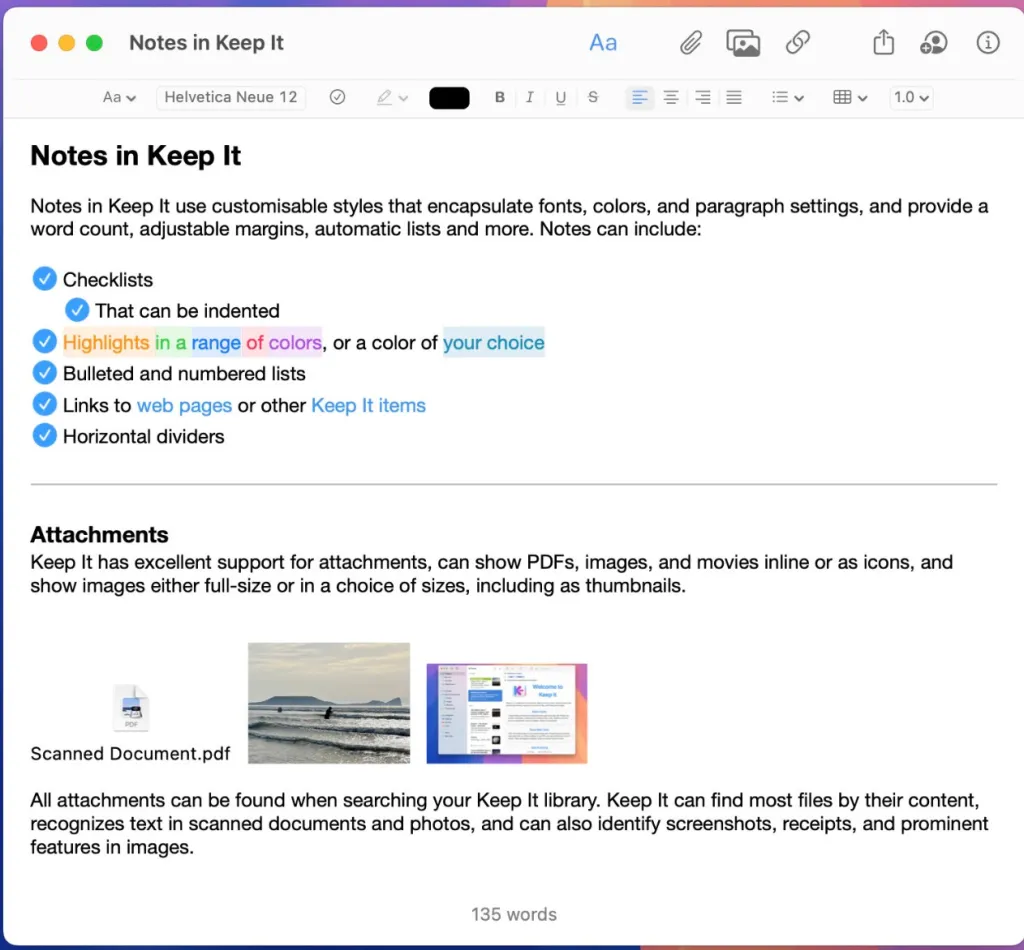Screen dimensions: 1024x950
Task: Open the list style dropdown
Action: [787, 98]
